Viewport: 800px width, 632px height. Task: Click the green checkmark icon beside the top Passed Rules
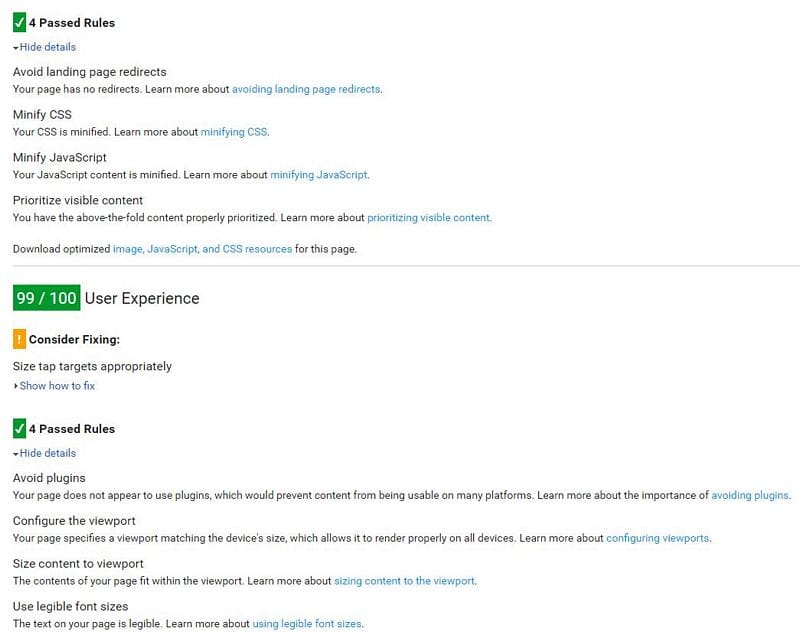19,22
